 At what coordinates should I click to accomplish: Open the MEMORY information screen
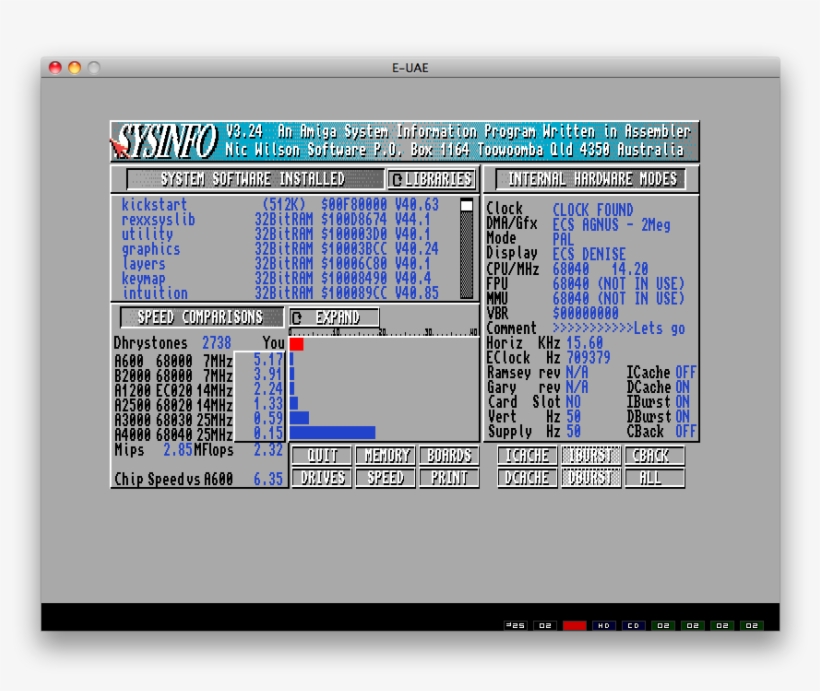coord(385,456)
